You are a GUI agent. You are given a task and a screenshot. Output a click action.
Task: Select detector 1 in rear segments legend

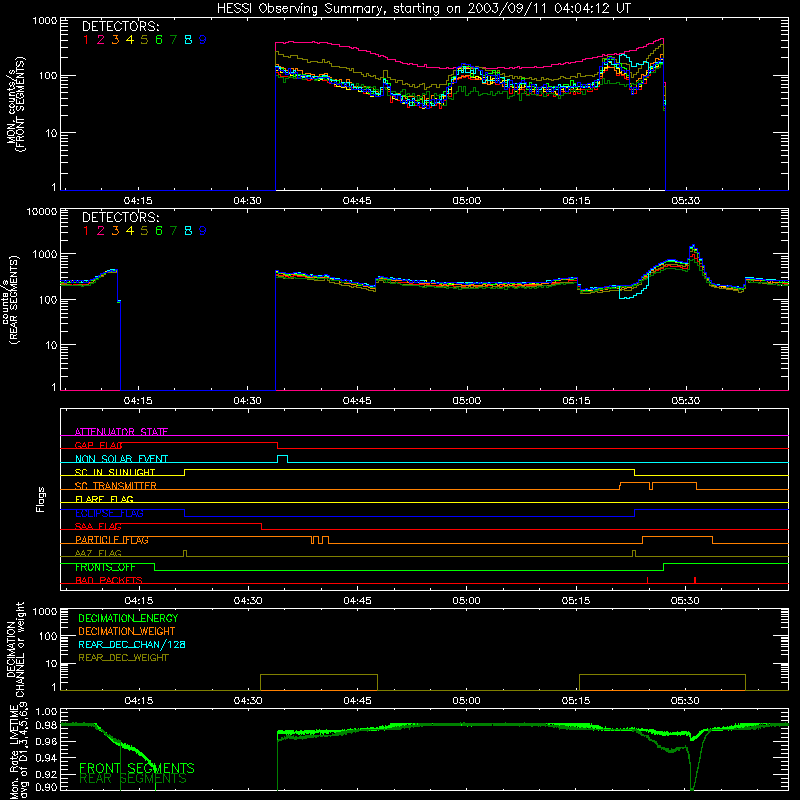point(86,231)
